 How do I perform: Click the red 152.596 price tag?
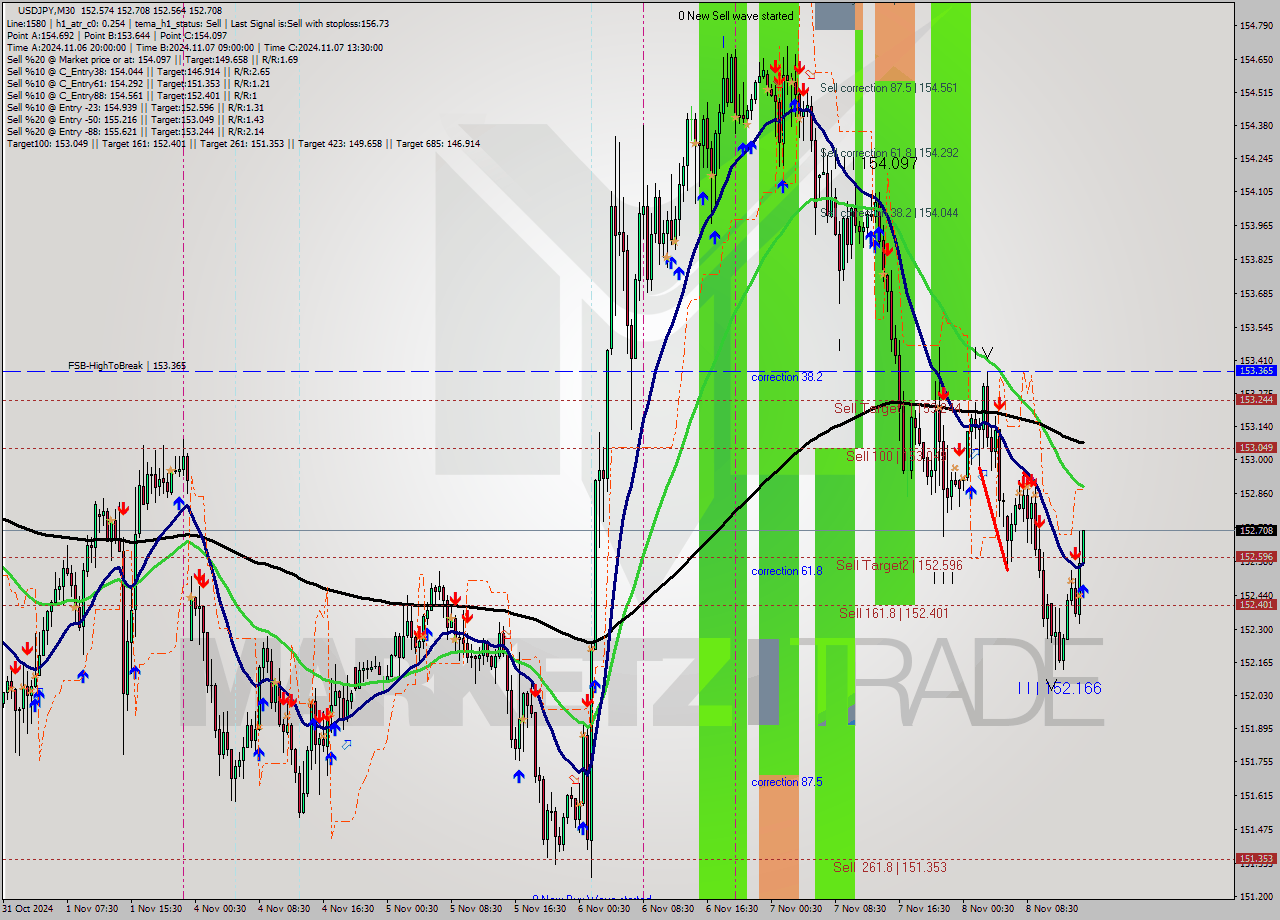coord(1256,557)
